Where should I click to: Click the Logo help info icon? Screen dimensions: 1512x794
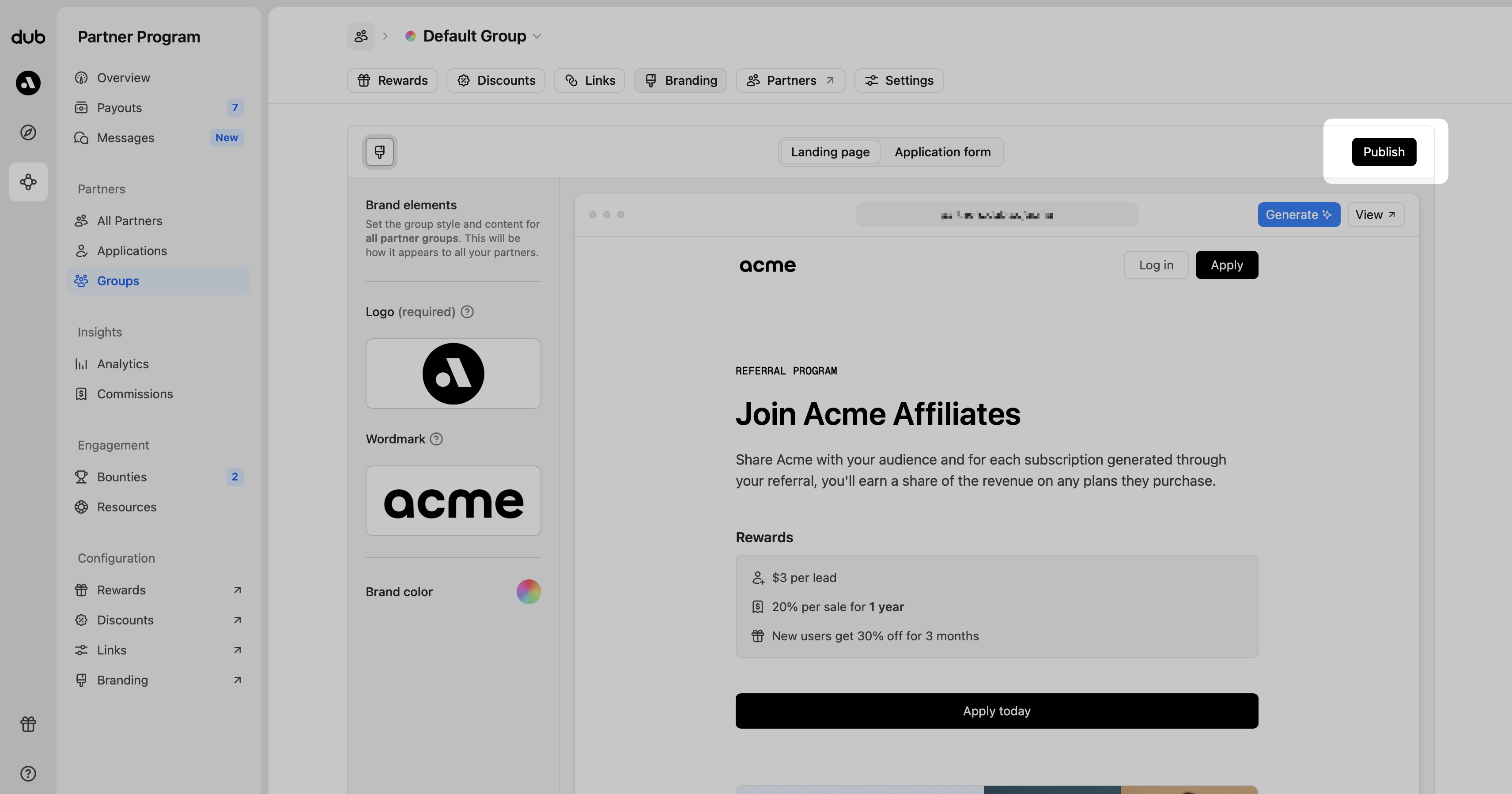pyautogui.click(x=467, y=312)
